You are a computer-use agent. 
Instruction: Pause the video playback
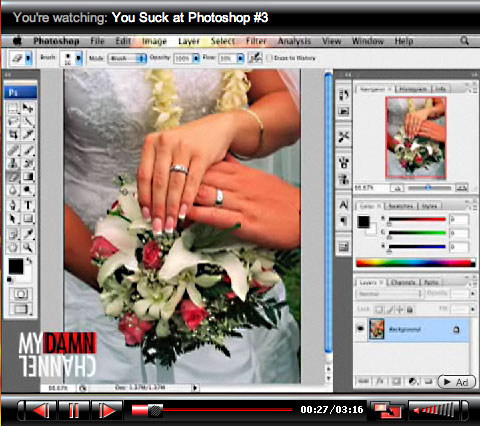click(74, 410)
